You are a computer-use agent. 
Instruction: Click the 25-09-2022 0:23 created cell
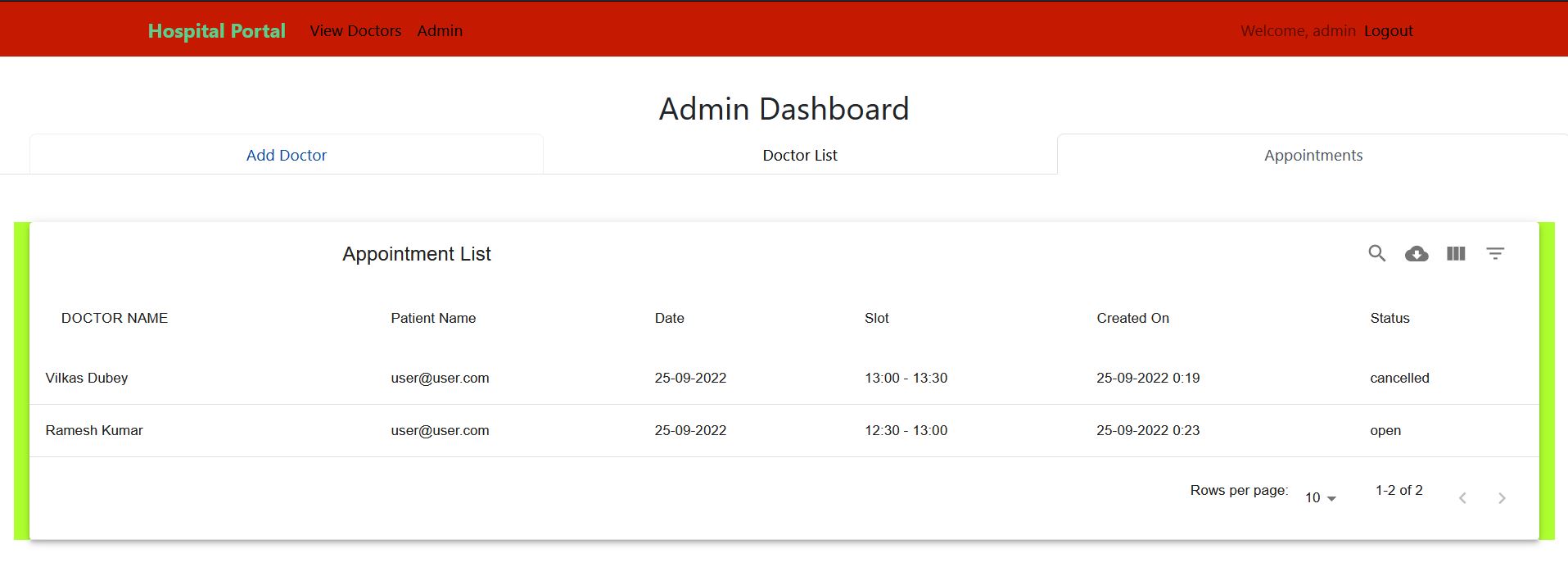click(1148, 430)
